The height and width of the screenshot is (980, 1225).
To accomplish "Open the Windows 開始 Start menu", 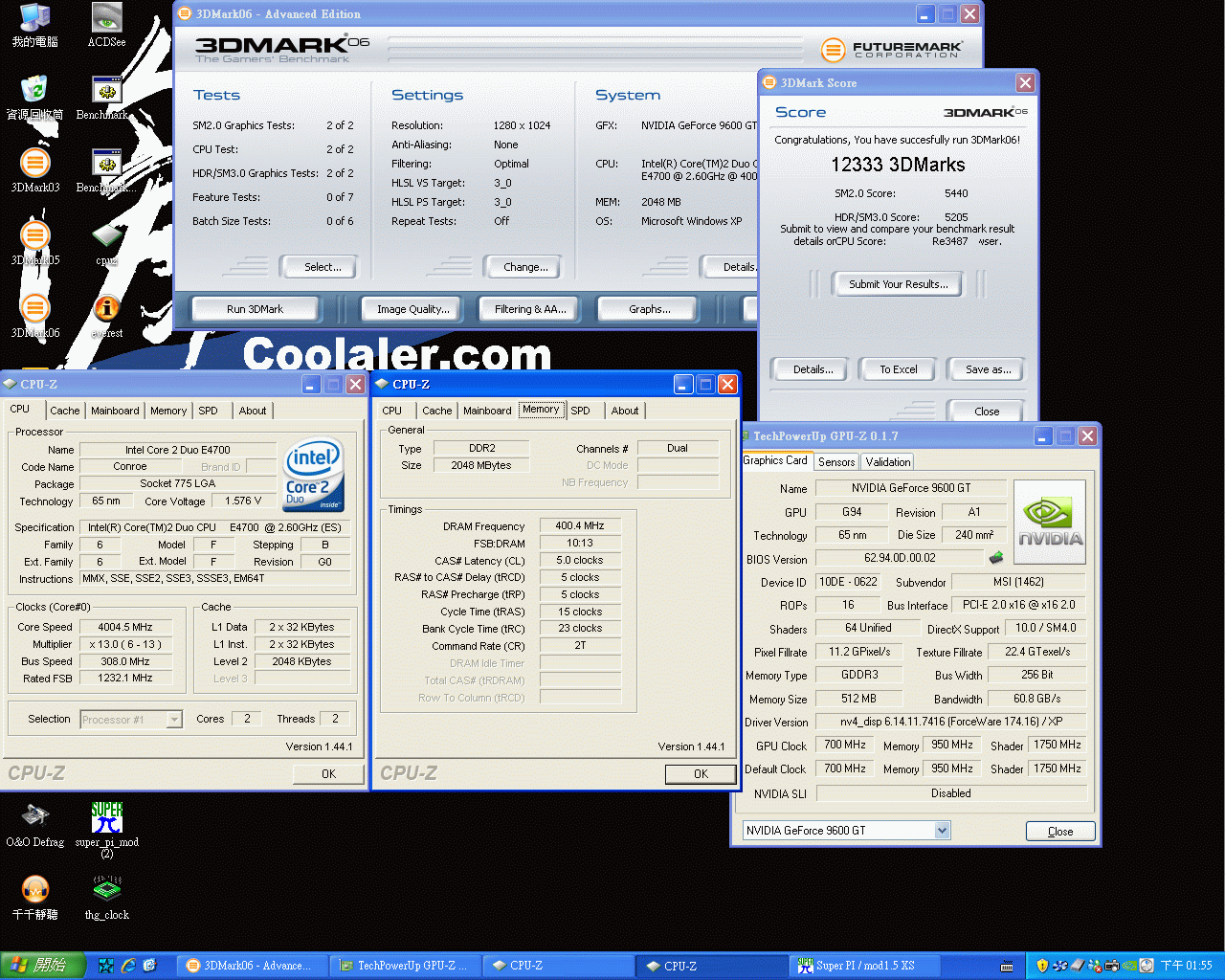I will point(43,966).
